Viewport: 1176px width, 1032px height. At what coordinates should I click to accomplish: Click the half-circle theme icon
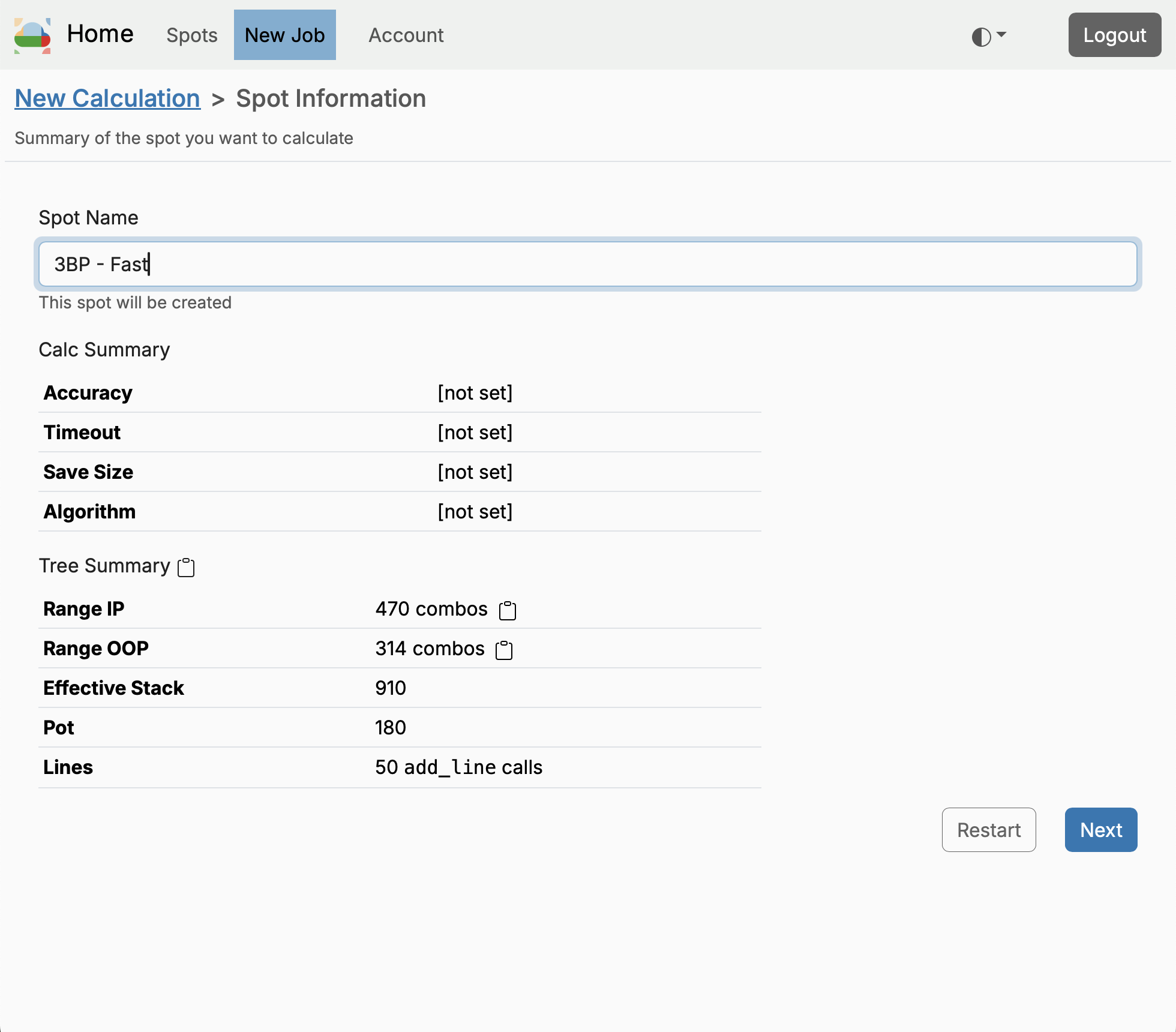tap(981, 37)
